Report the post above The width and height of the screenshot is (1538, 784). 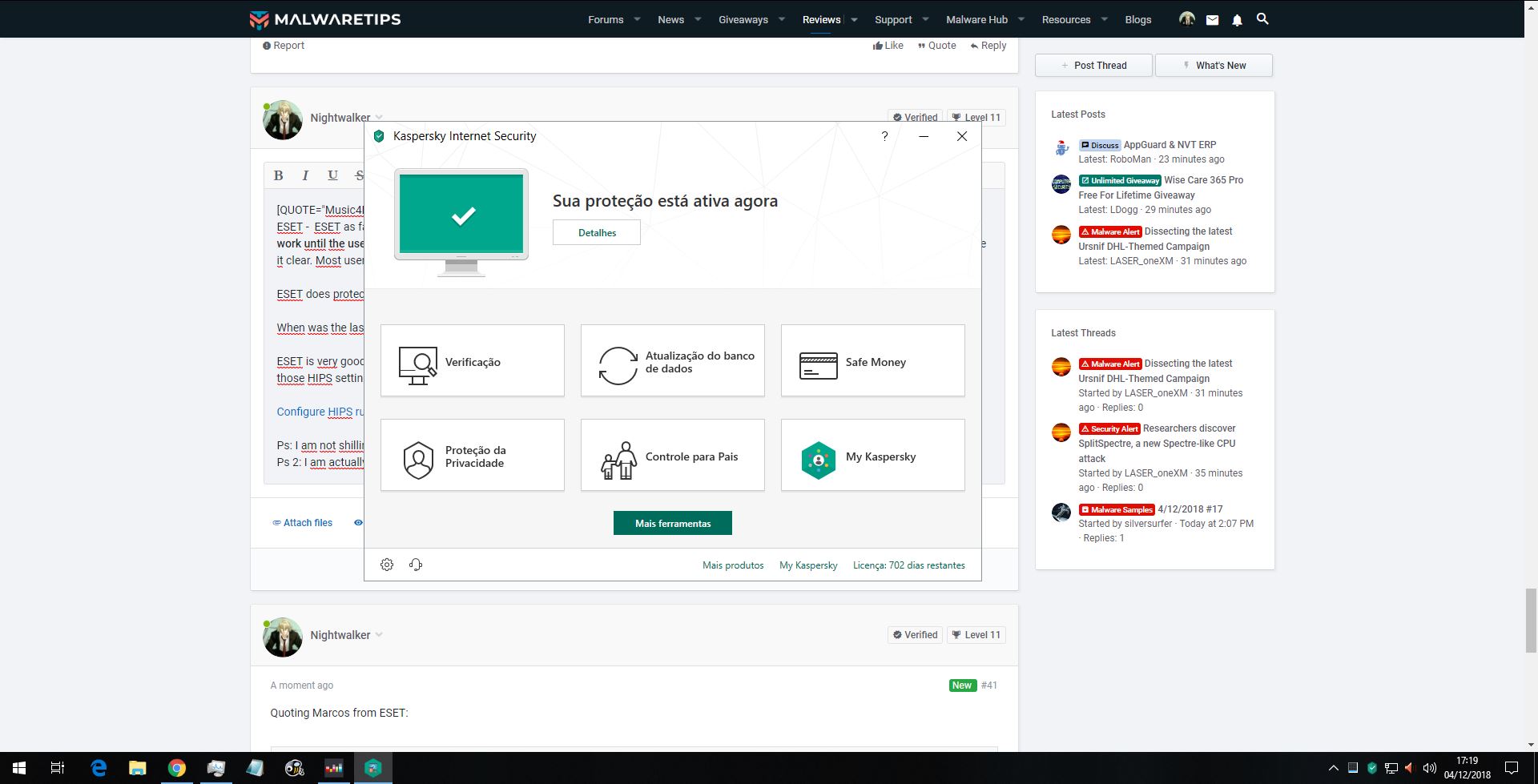point(284,46)
